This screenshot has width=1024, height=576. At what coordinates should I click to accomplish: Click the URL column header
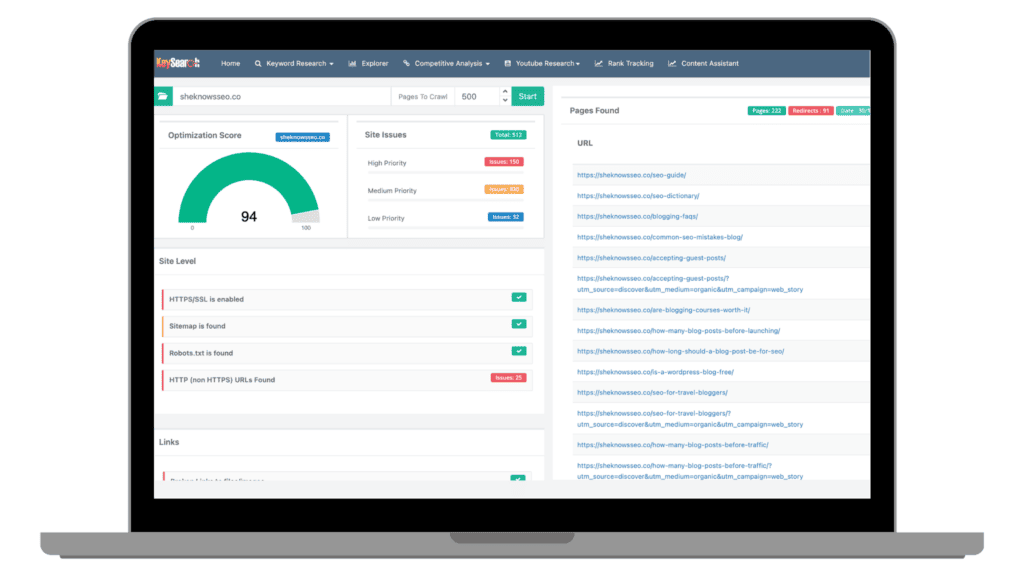pos(584,143)
